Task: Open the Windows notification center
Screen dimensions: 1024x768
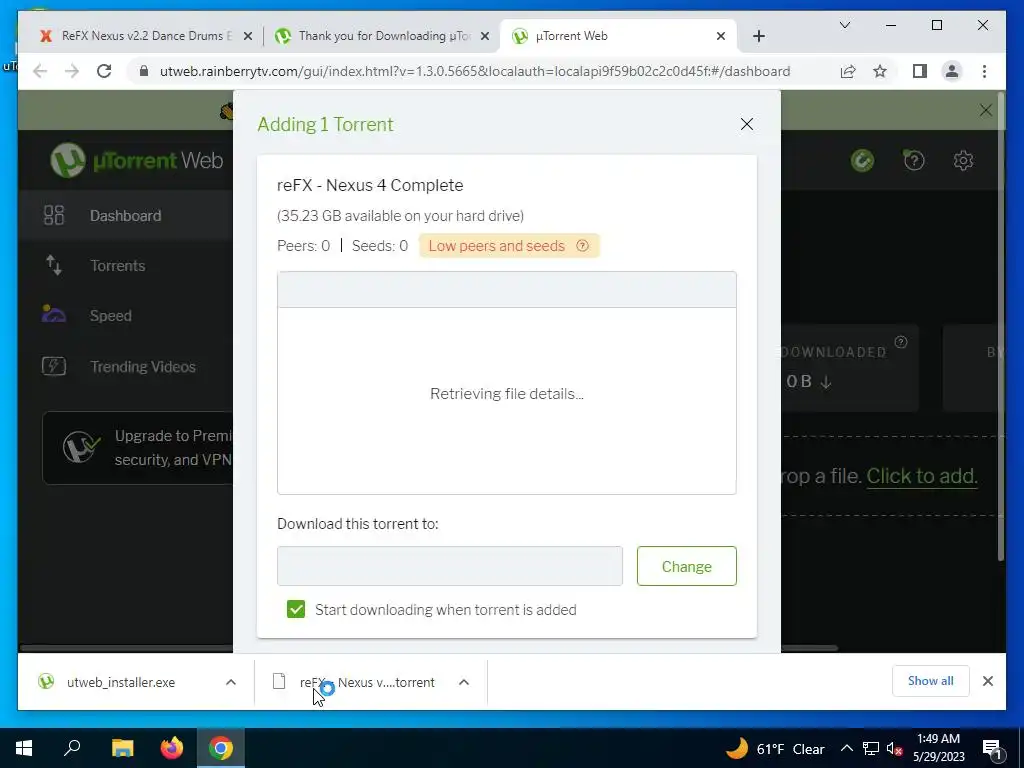Action: (993, 748)
